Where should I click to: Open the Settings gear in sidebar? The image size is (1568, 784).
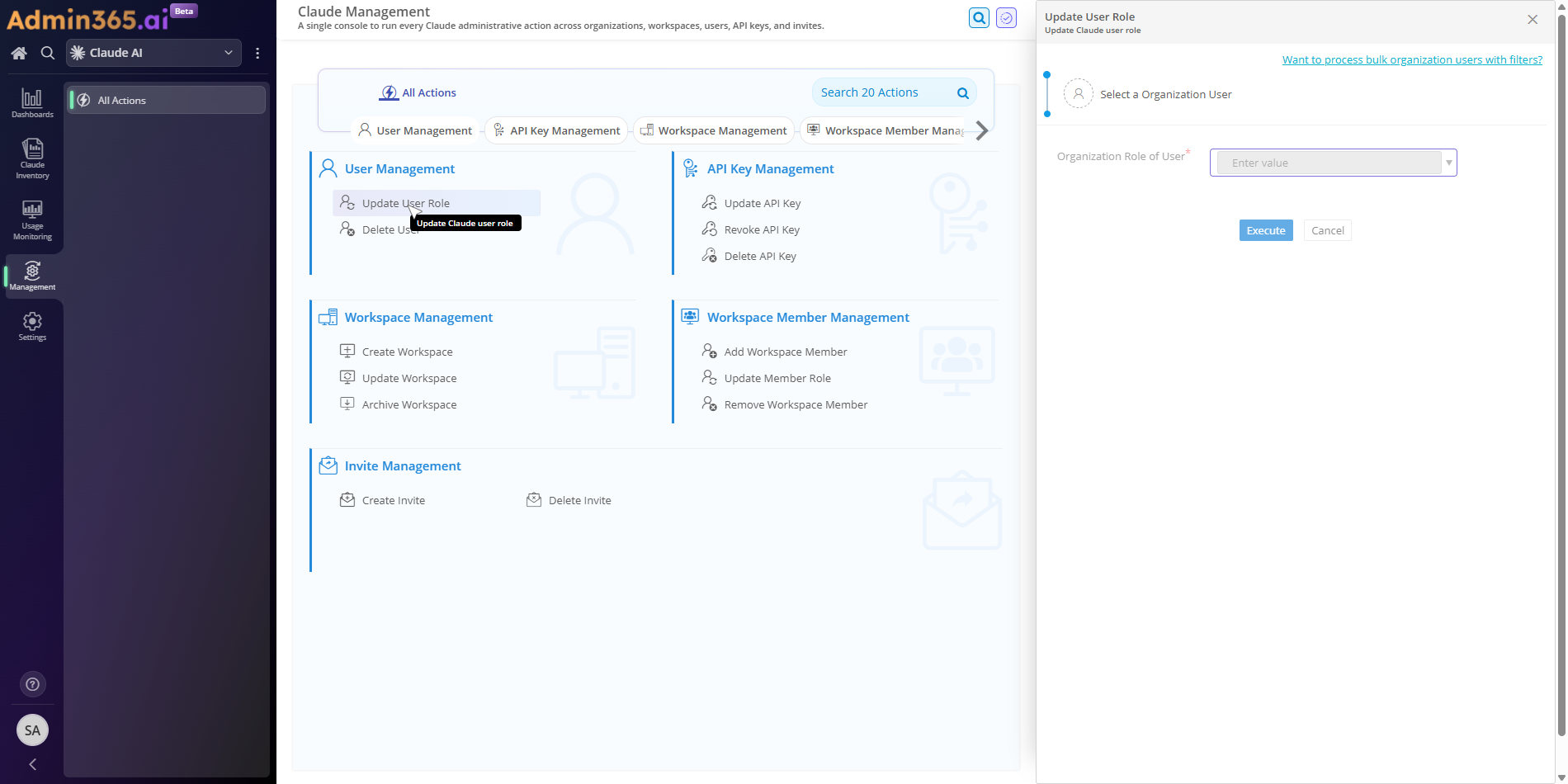(x=32, y=326)
